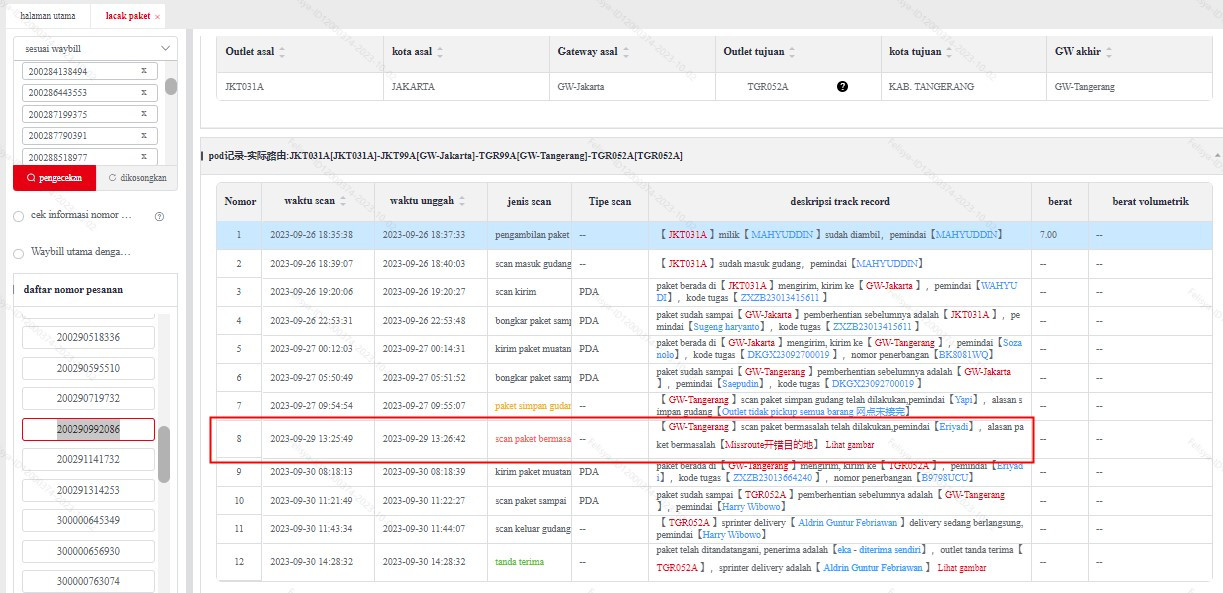Click the deskripsi track record header

840,201
